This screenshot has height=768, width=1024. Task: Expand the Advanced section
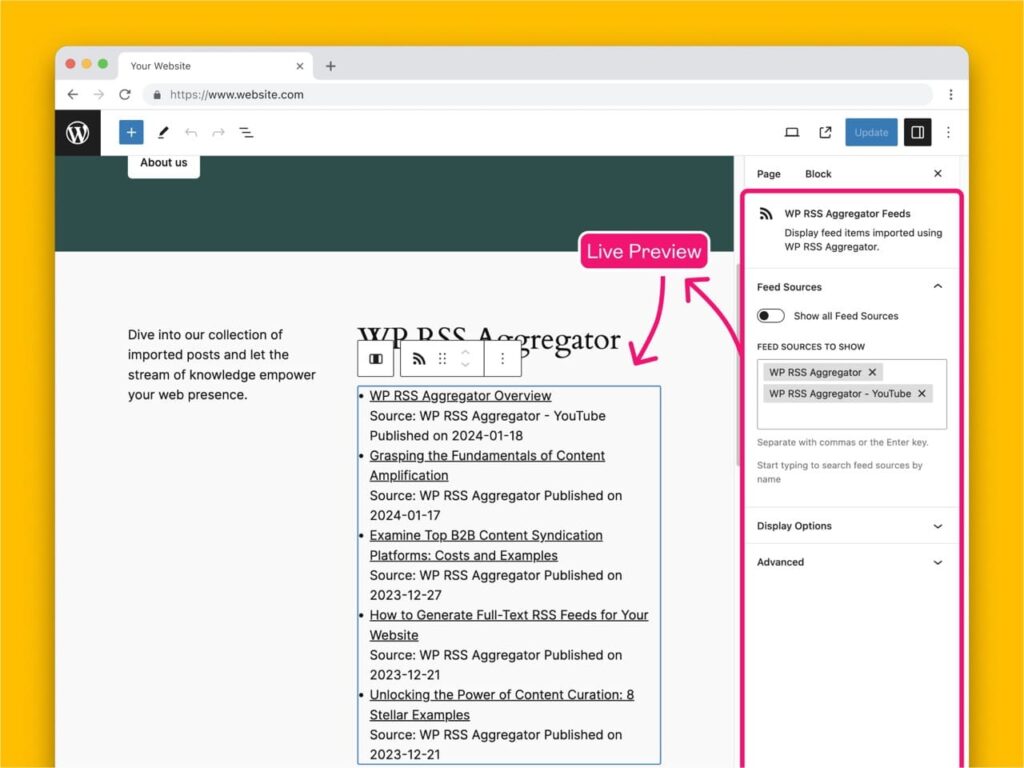pyautogui.click(x=938, y=562)
